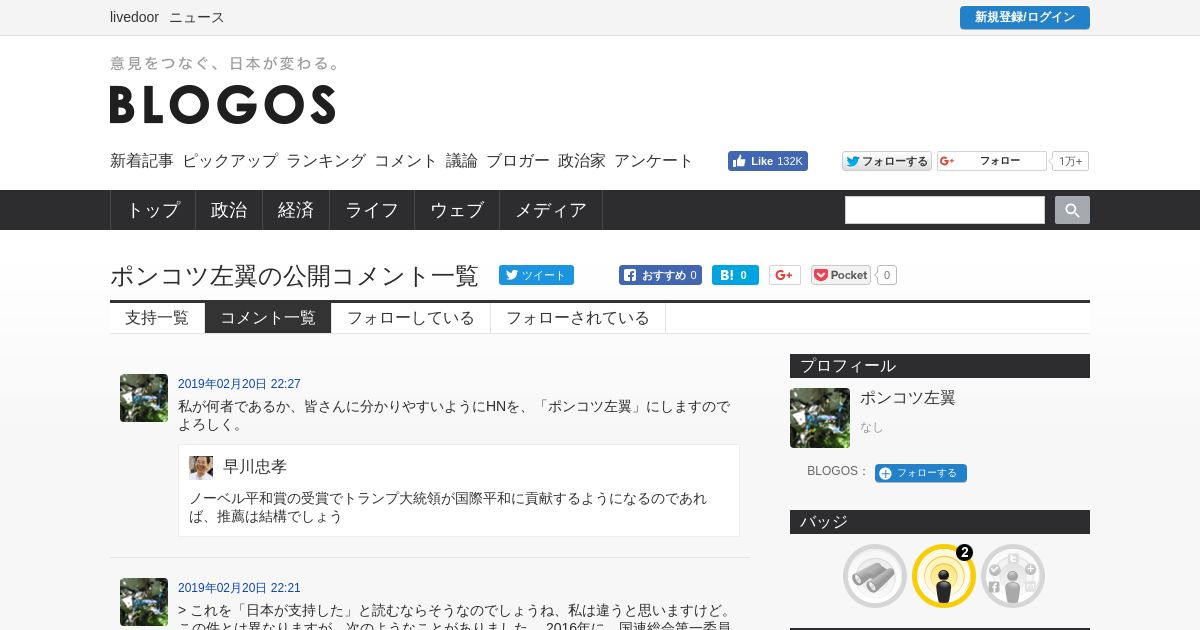Switch to the コメント一覧 tab
The height and width of the screenshot is (630, 1200).
[x=268, y=318]
